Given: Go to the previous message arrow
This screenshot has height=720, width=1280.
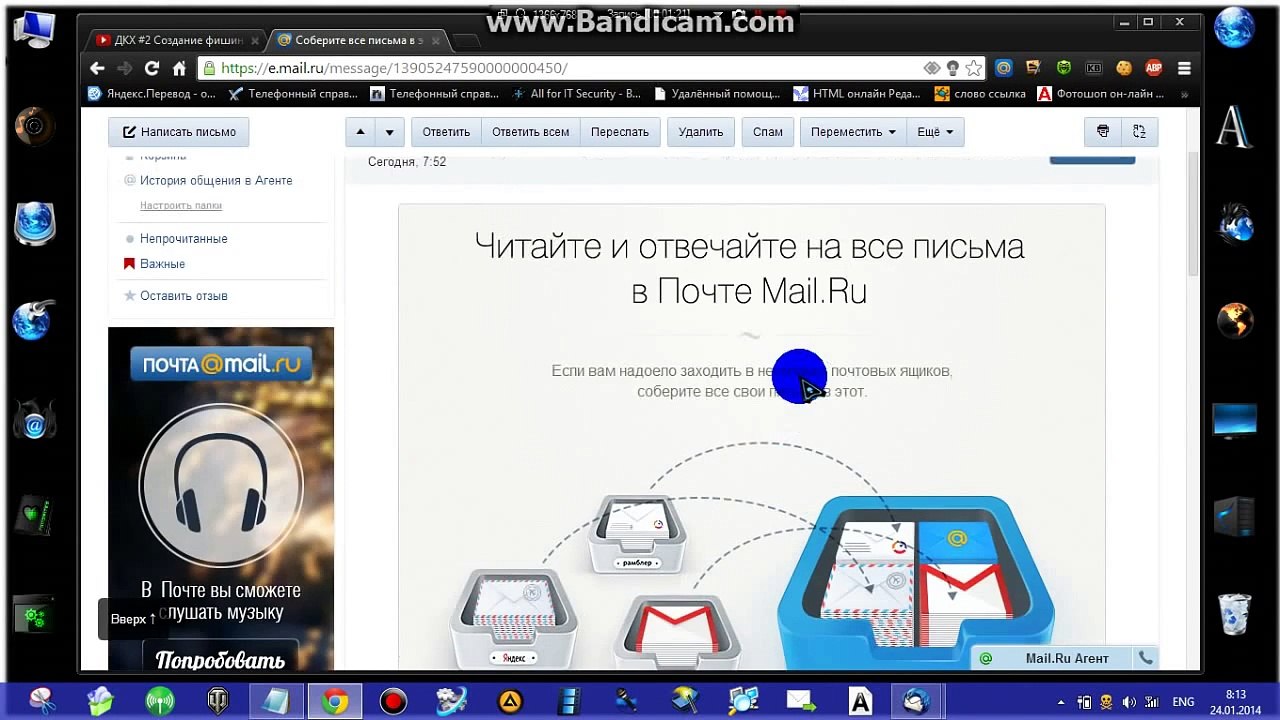Looking at the screenshot, I should tap(361, 132).
